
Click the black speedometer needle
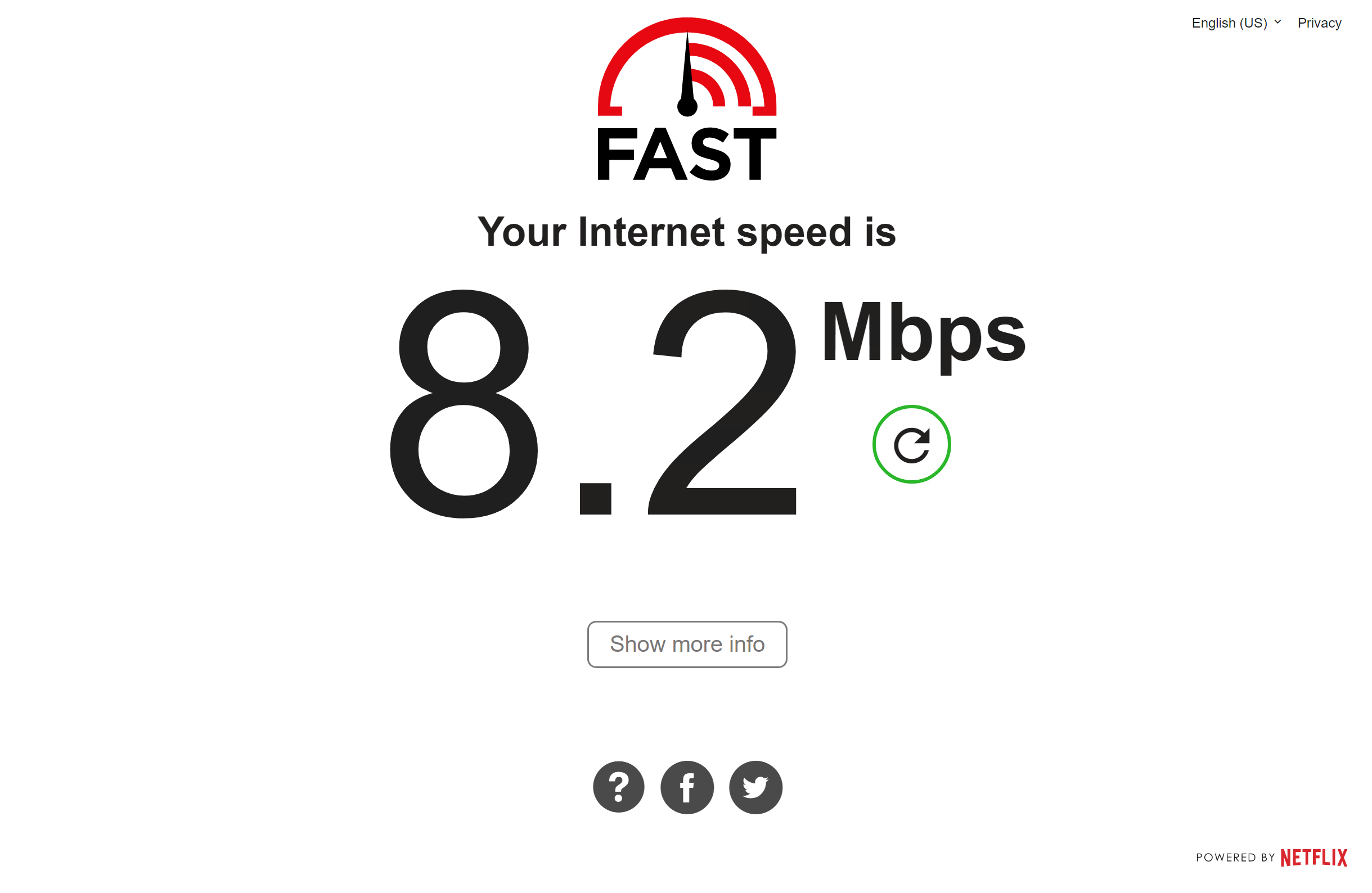click(687, 75)
